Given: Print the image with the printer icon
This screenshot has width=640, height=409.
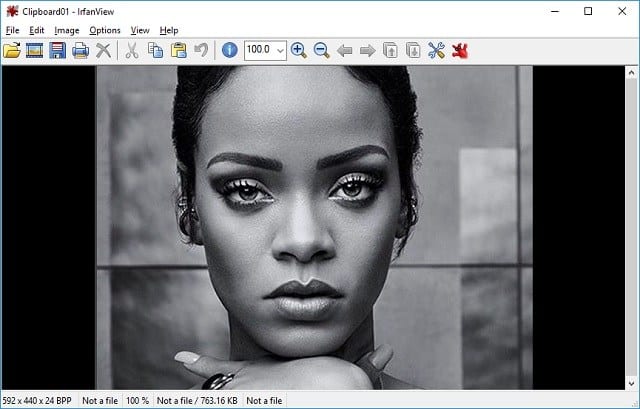Looking at the screenshot, I should coord(79,50).
